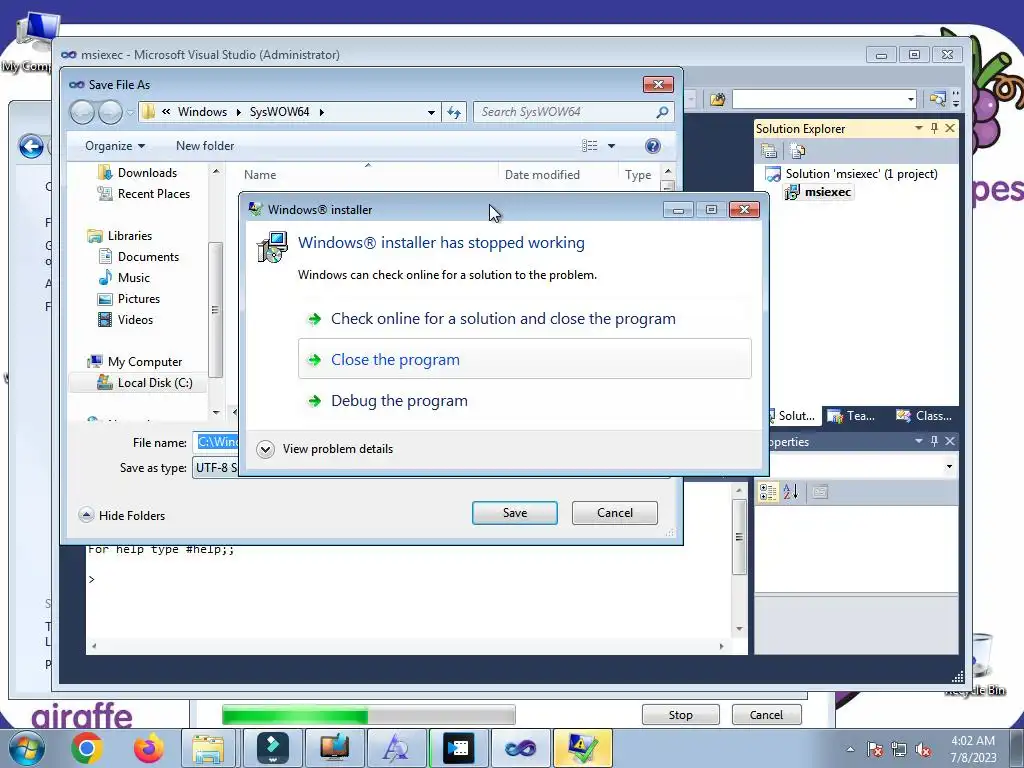Change view using the view icon
The height and width of the screenshot is (768, 1024).
[x=590, y=146]
